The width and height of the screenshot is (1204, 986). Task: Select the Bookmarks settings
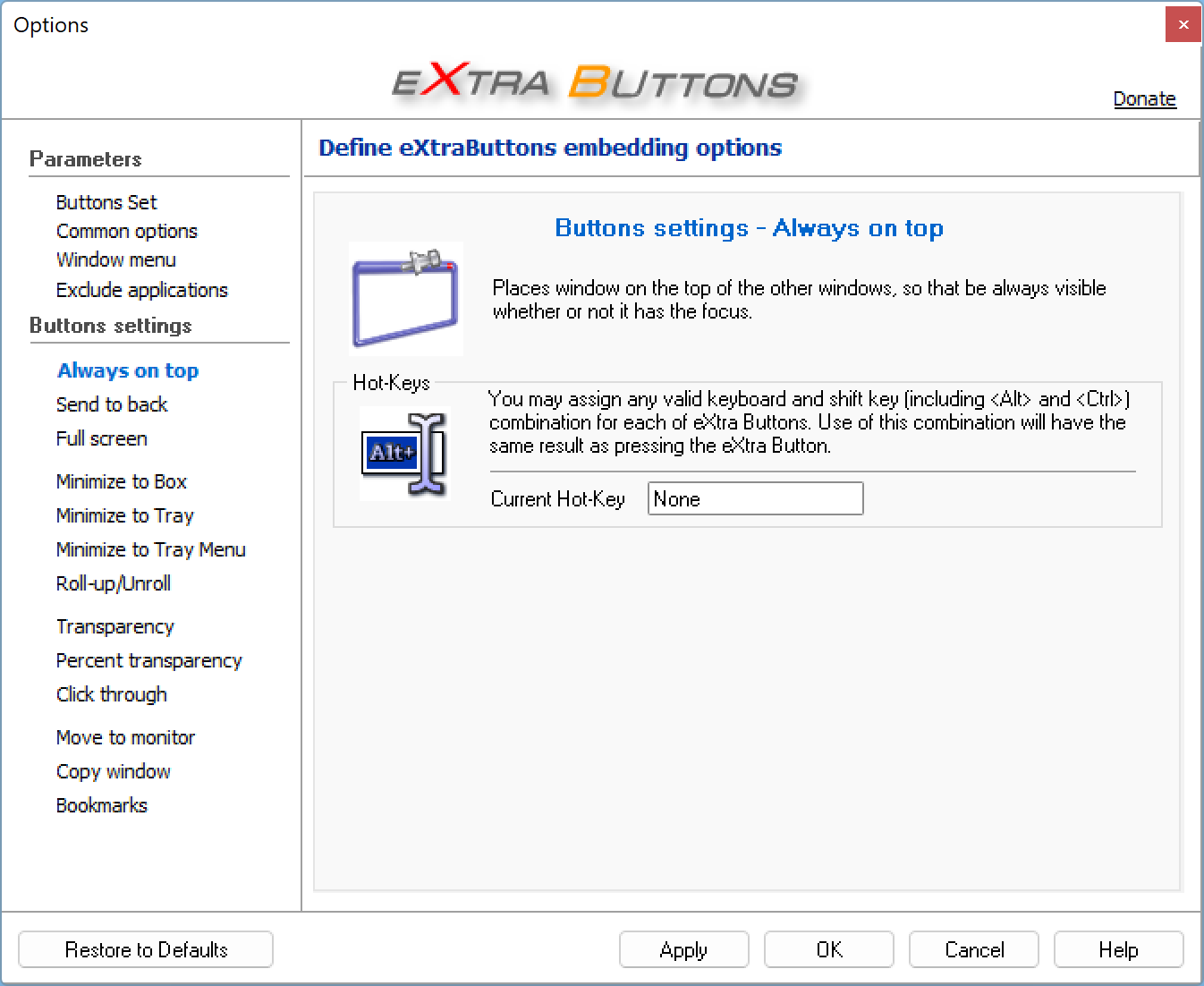102,805
